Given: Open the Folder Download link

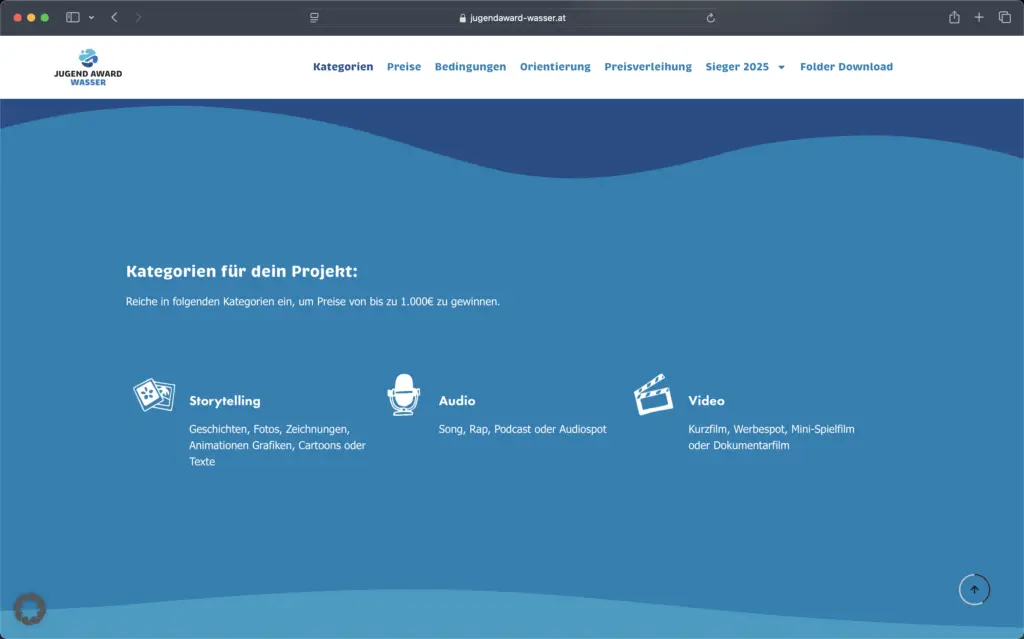Looking at the screenshot, I should click(x=846, y=66).
